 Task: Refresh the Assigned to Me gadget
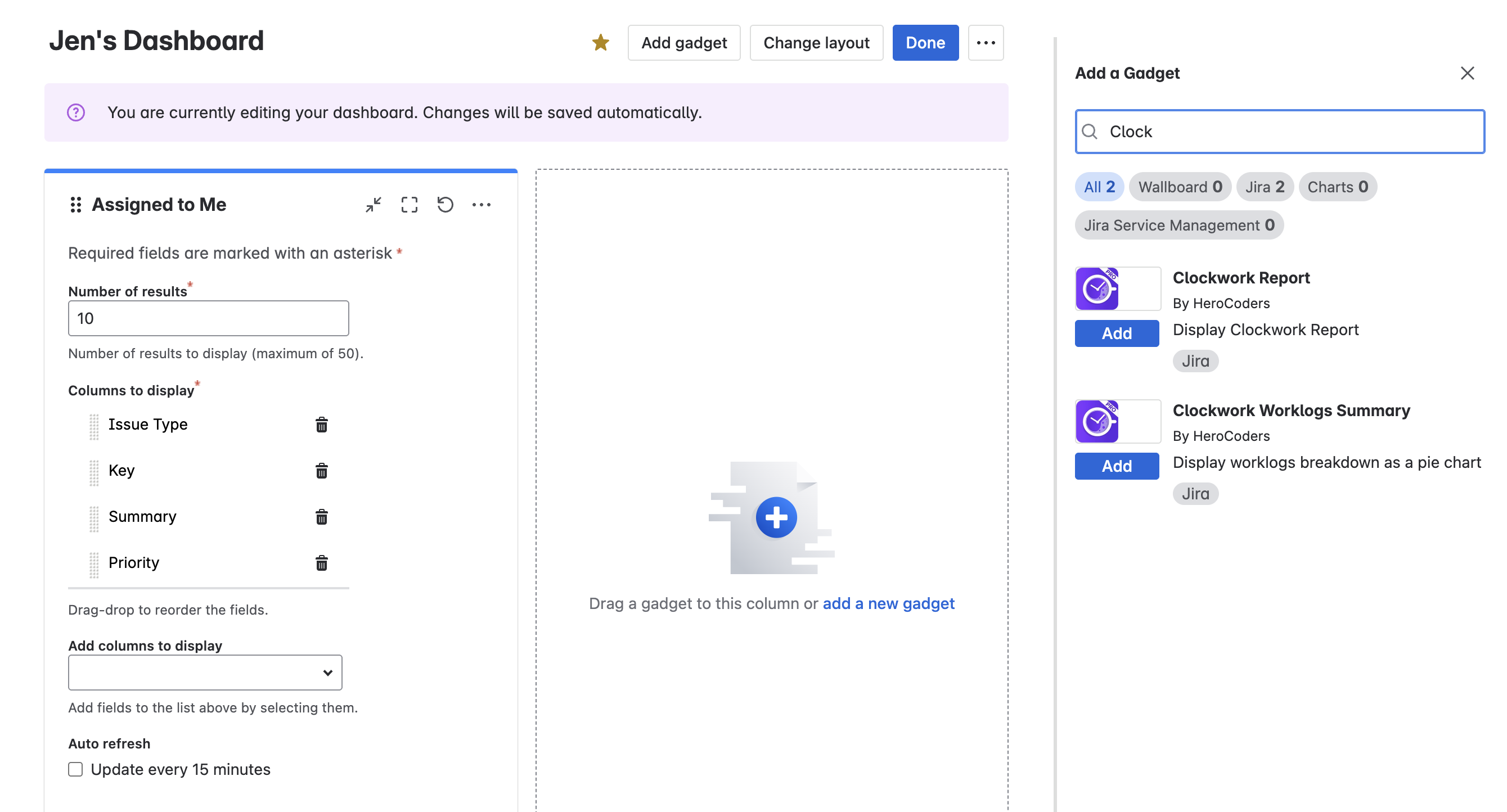tap(445, 205)
